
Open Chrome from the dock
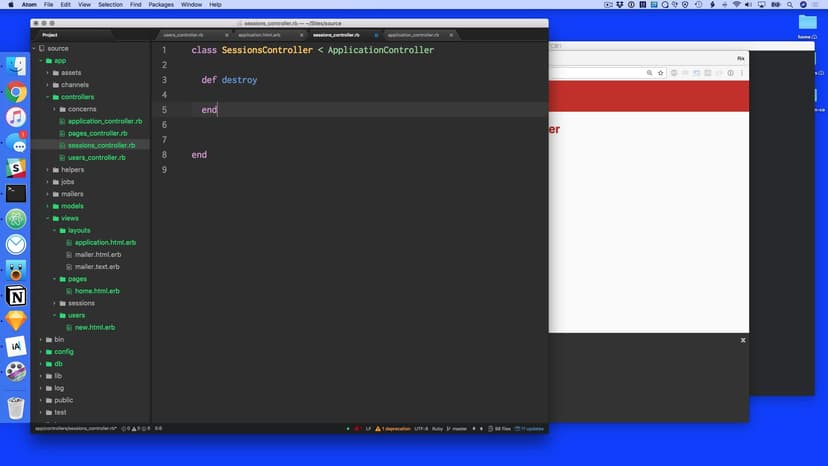point(16,92)
